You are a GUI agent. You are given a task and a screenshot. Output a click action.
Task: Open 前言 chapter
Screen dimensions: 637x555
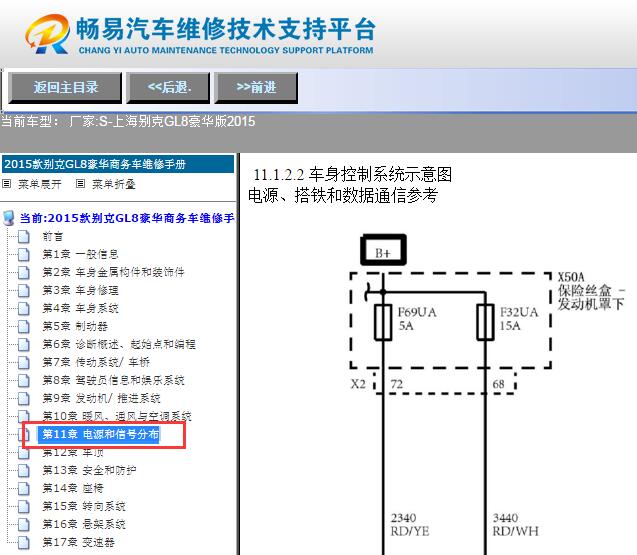coord(52,236)
